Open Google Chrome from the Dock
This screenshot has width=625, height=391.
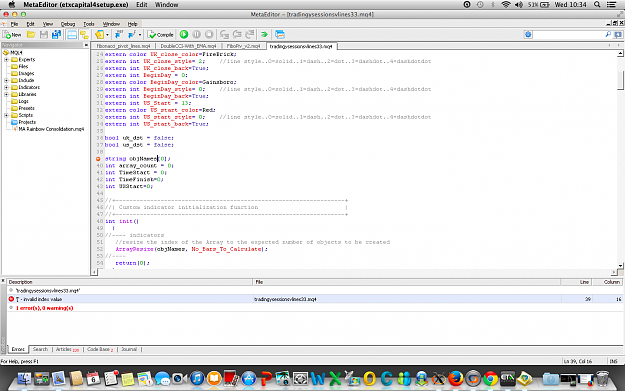click(491, 378)
